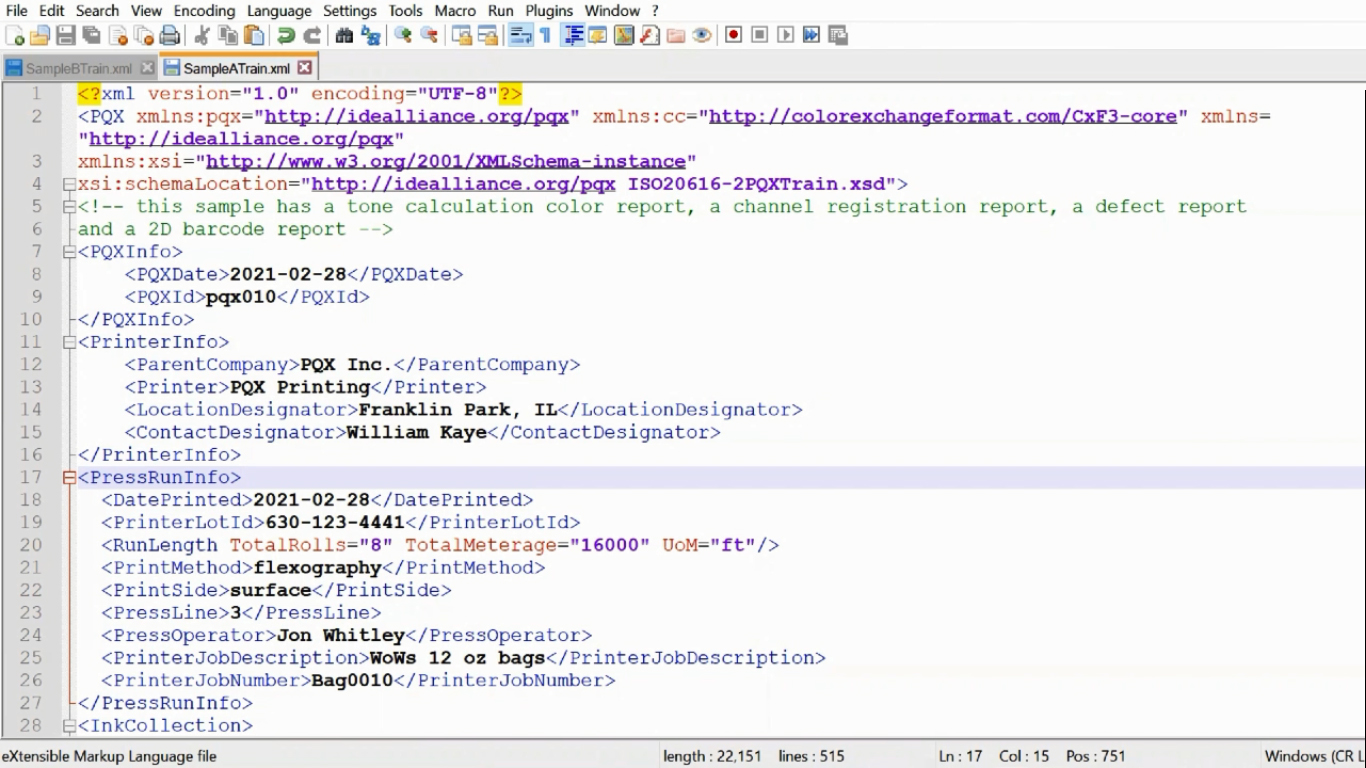The width and height of the screenshot is (1366, 768).
Task: Collapse the PQXInfo element fold
Action: click(69, 252)
